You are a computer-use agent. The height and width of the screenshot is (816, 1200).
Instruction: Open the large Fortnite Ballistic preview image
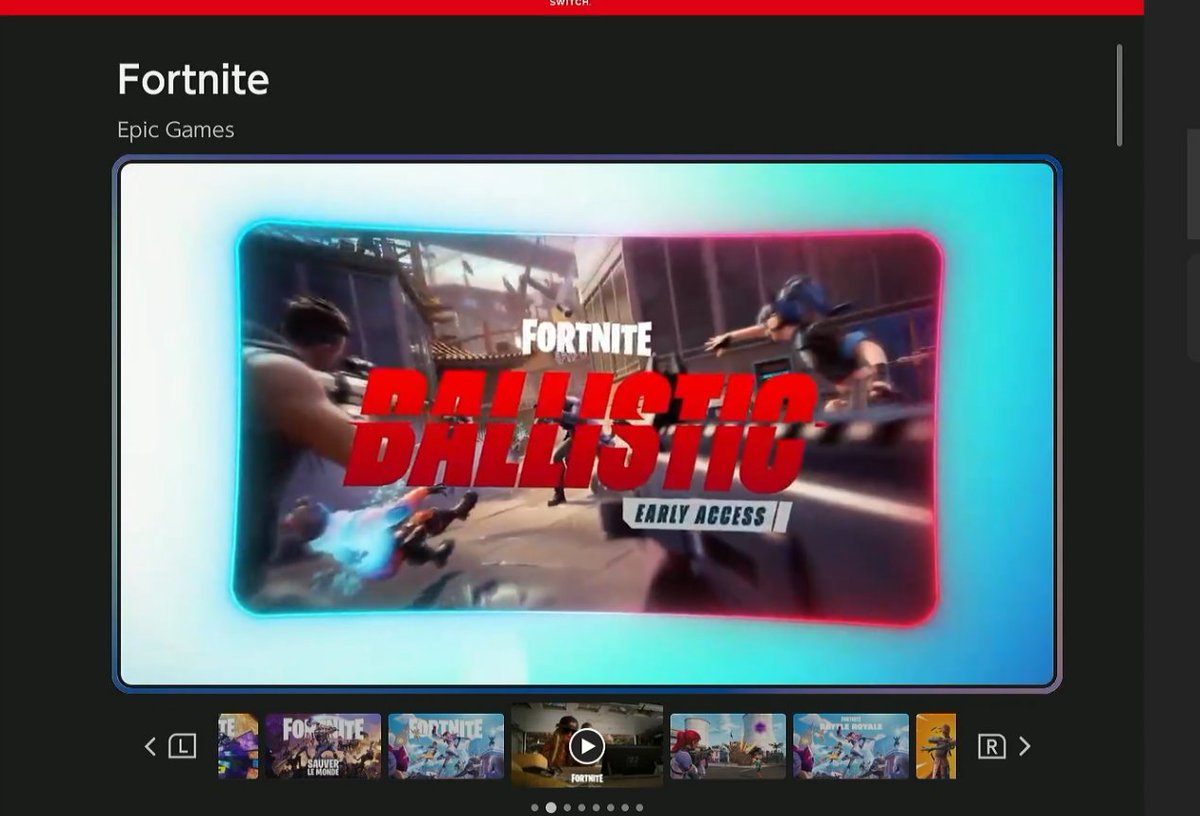pos(587,423)
